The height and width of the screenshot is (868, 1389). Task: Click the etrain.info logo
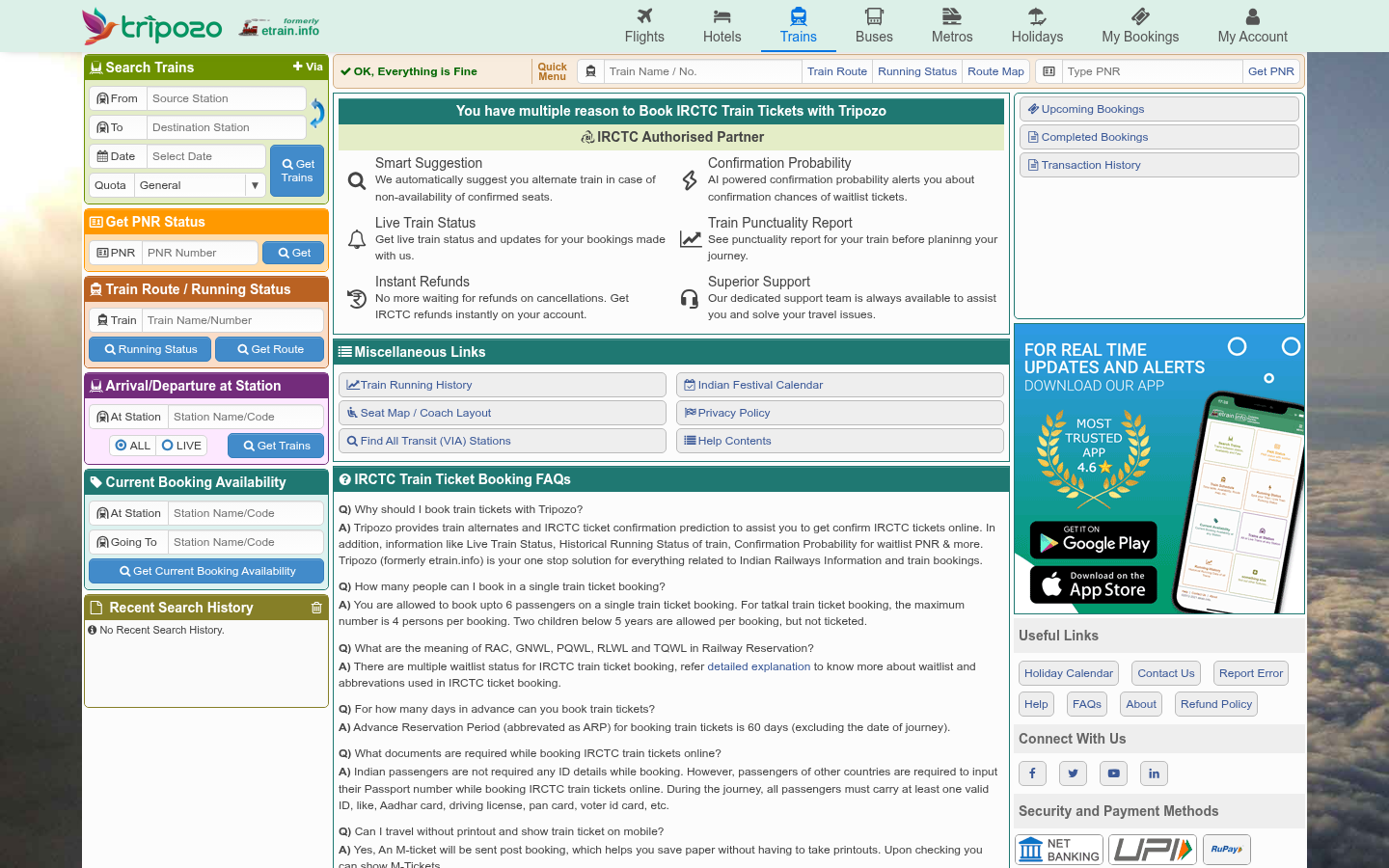coord(280,27)
